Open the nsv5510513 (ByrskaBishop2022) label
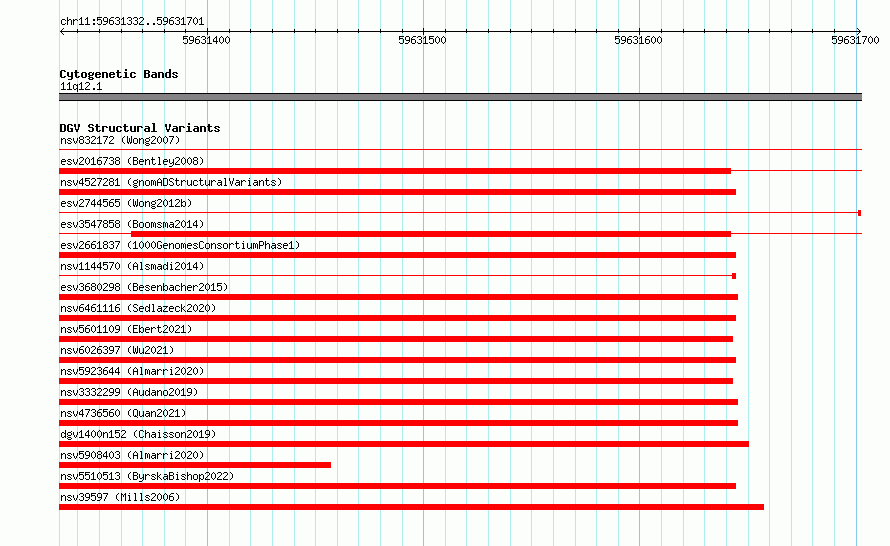 (147, 476)
